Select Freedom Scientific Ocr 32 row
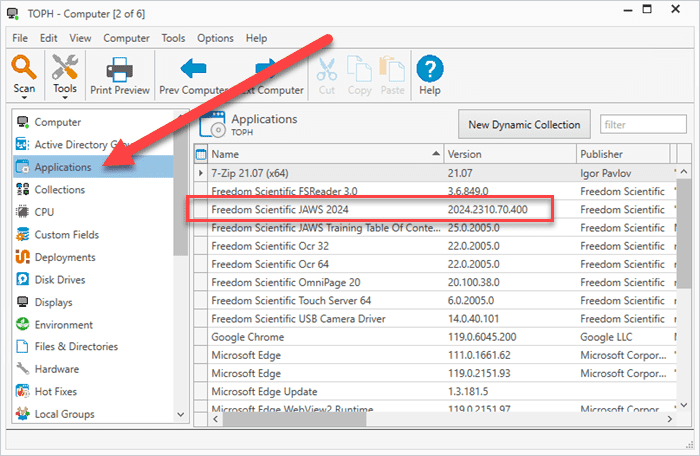 [x=435, y=246]
